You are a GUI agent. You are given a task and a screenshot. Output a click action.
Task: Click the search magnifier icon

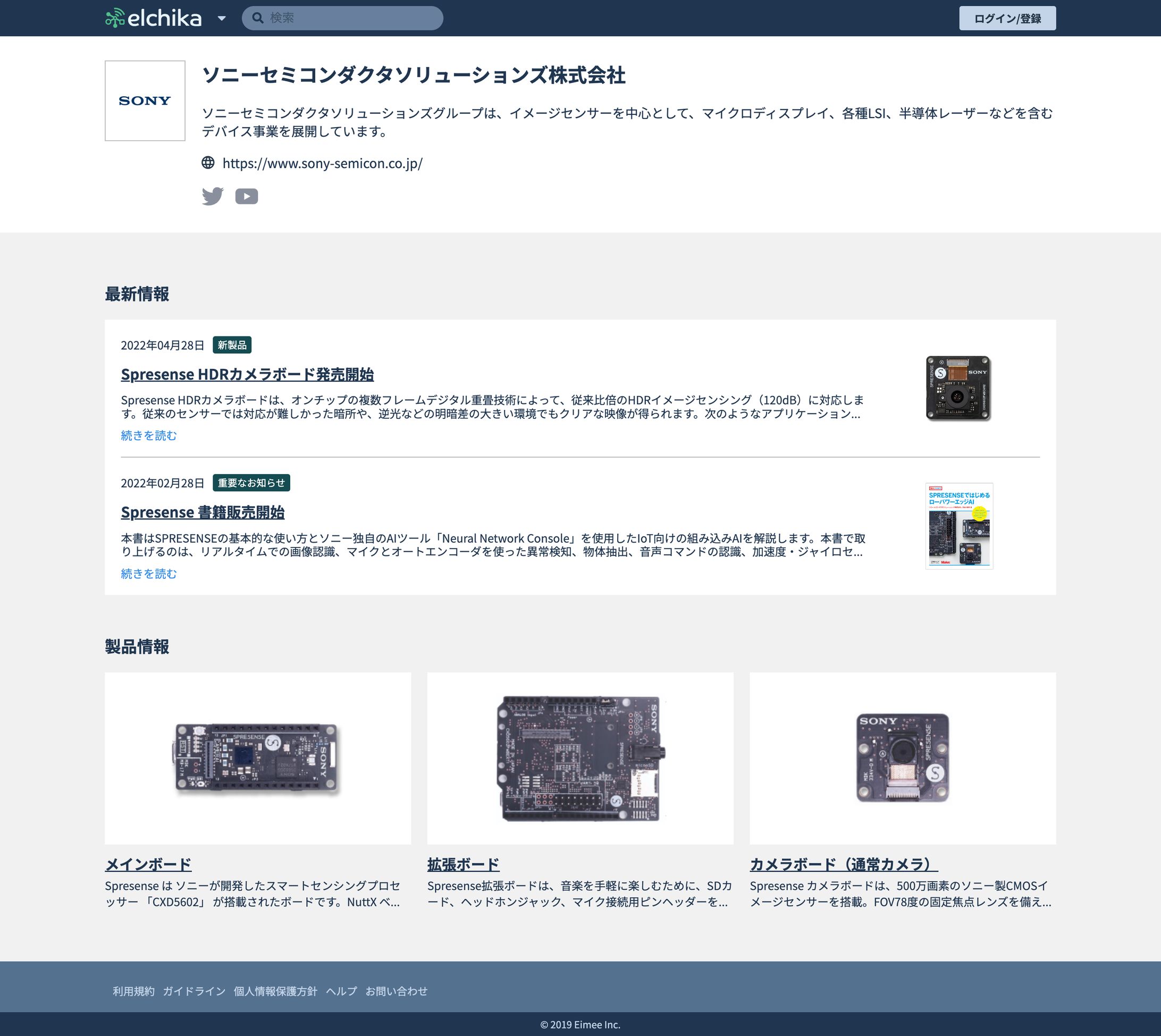point(258,18)
